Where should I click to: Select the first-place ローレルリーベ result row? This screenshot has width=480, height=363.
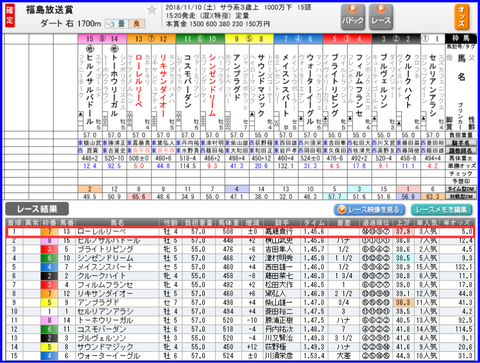click(240, 232)
